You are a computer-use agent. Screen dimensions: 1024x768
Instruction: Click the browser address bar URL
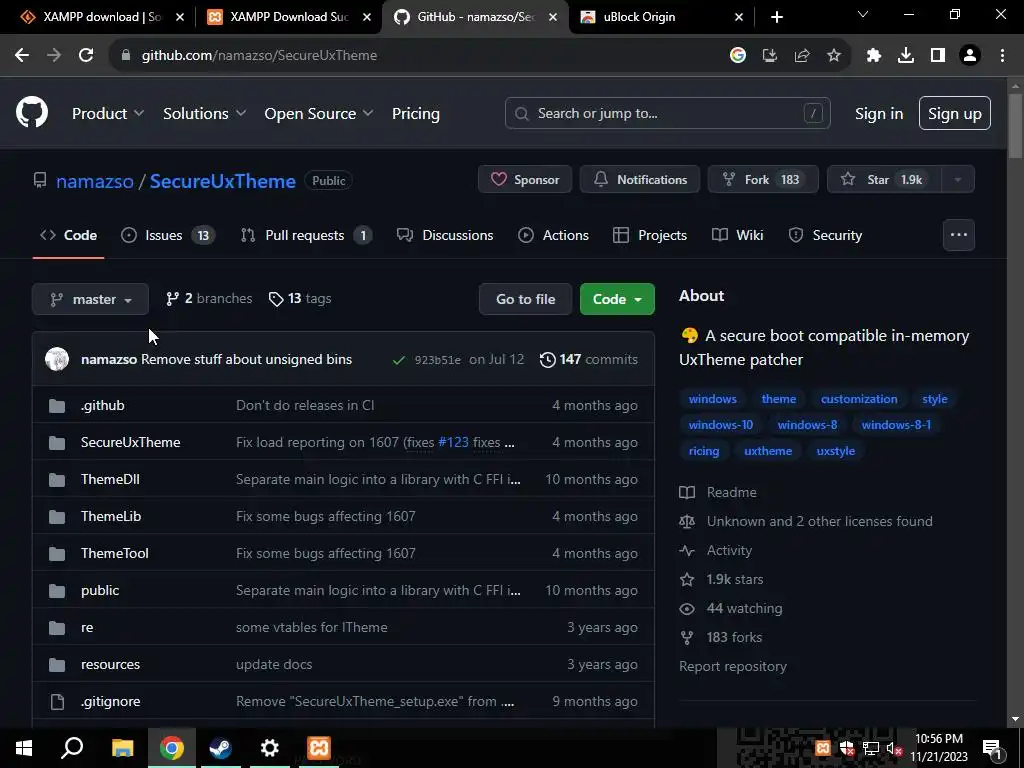259,56
